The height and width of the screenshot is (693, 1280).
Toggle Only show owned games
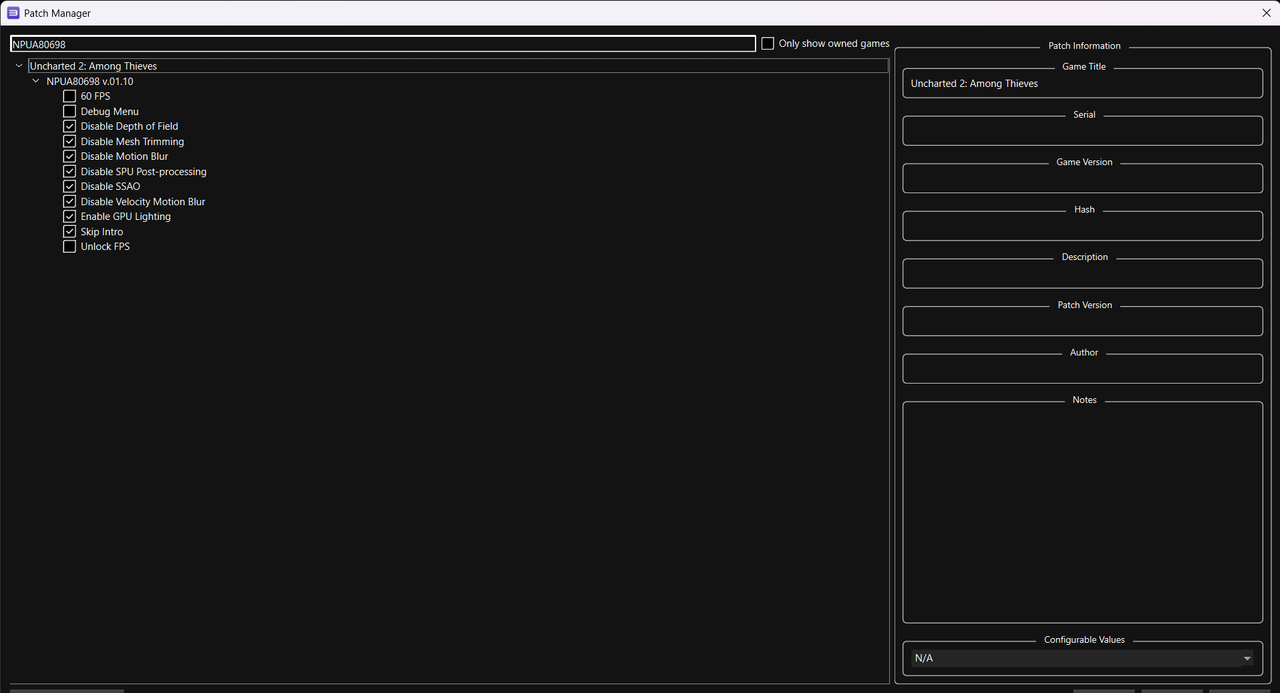coord(768,44)
